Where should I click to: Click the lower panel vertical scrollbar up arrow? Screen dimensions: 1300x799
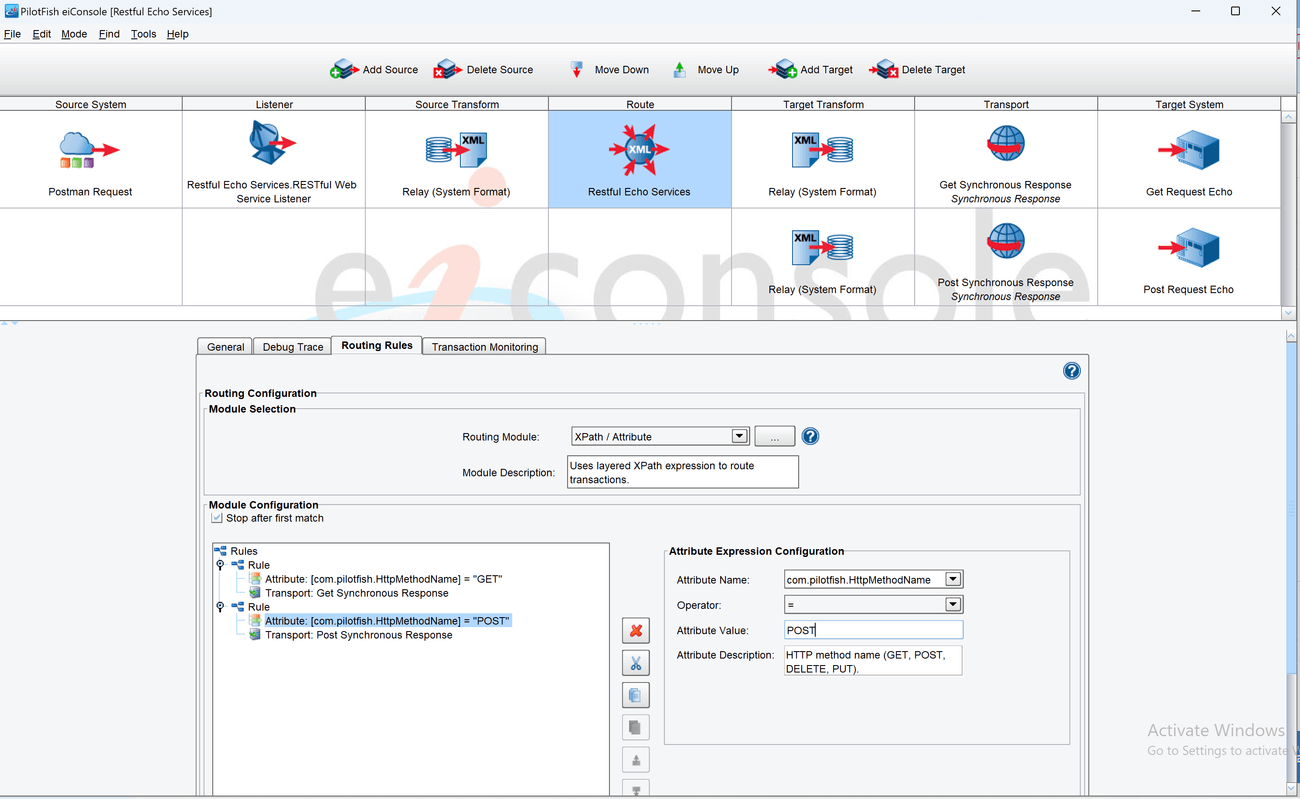1290,338
